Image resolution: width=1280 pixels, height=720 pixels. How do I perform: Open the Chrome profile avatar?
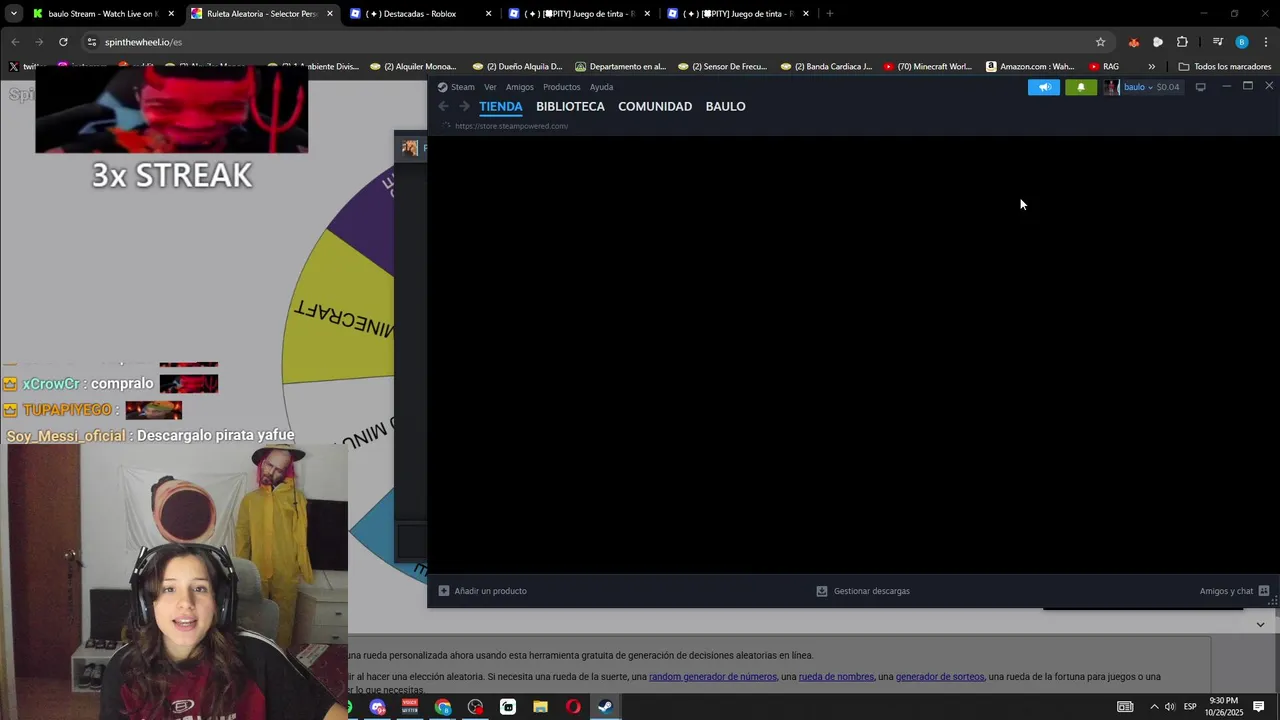tap(1242, 42)
